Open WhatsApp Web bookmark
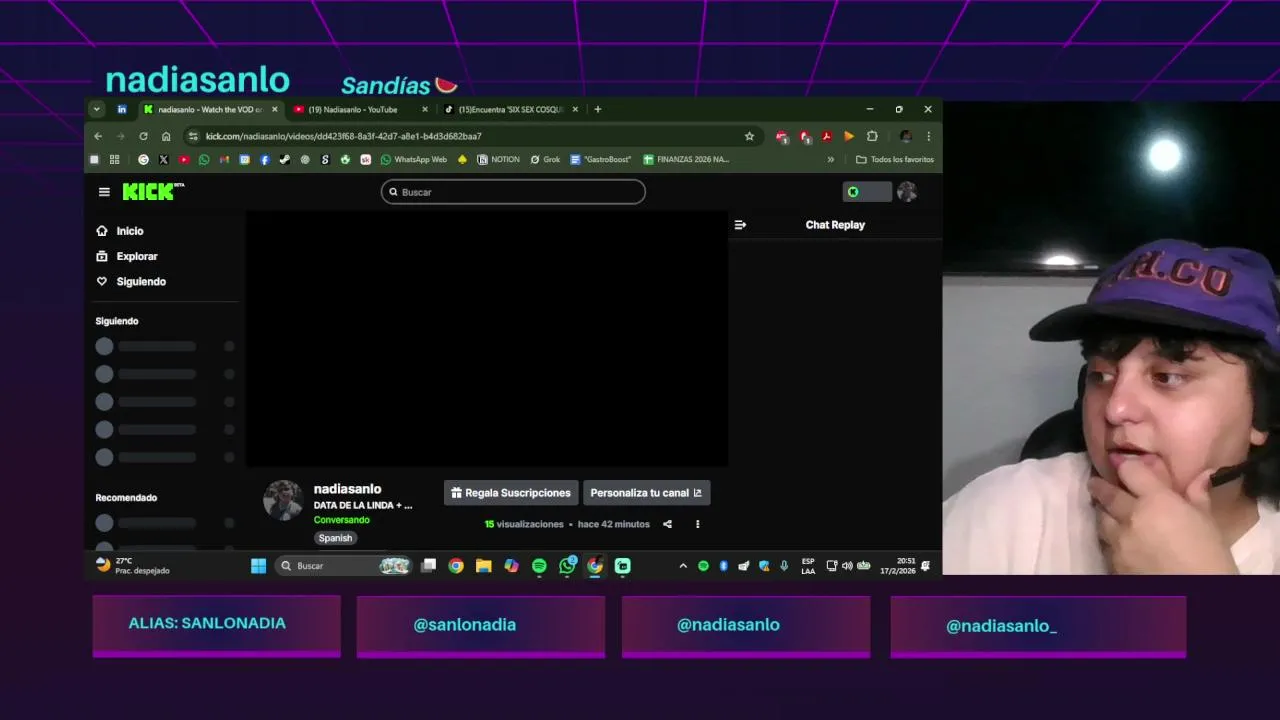Viewport: 1280px width, 720px height. 414,159
